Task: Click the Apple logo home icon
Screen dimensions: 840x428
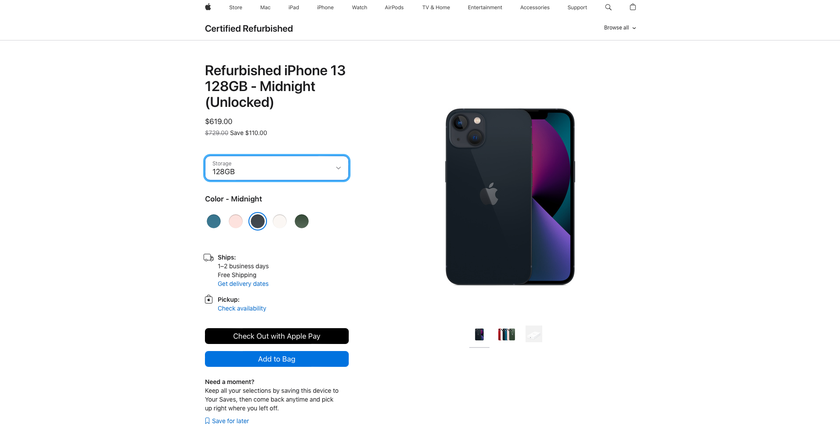Action: (x=208, y=7)
